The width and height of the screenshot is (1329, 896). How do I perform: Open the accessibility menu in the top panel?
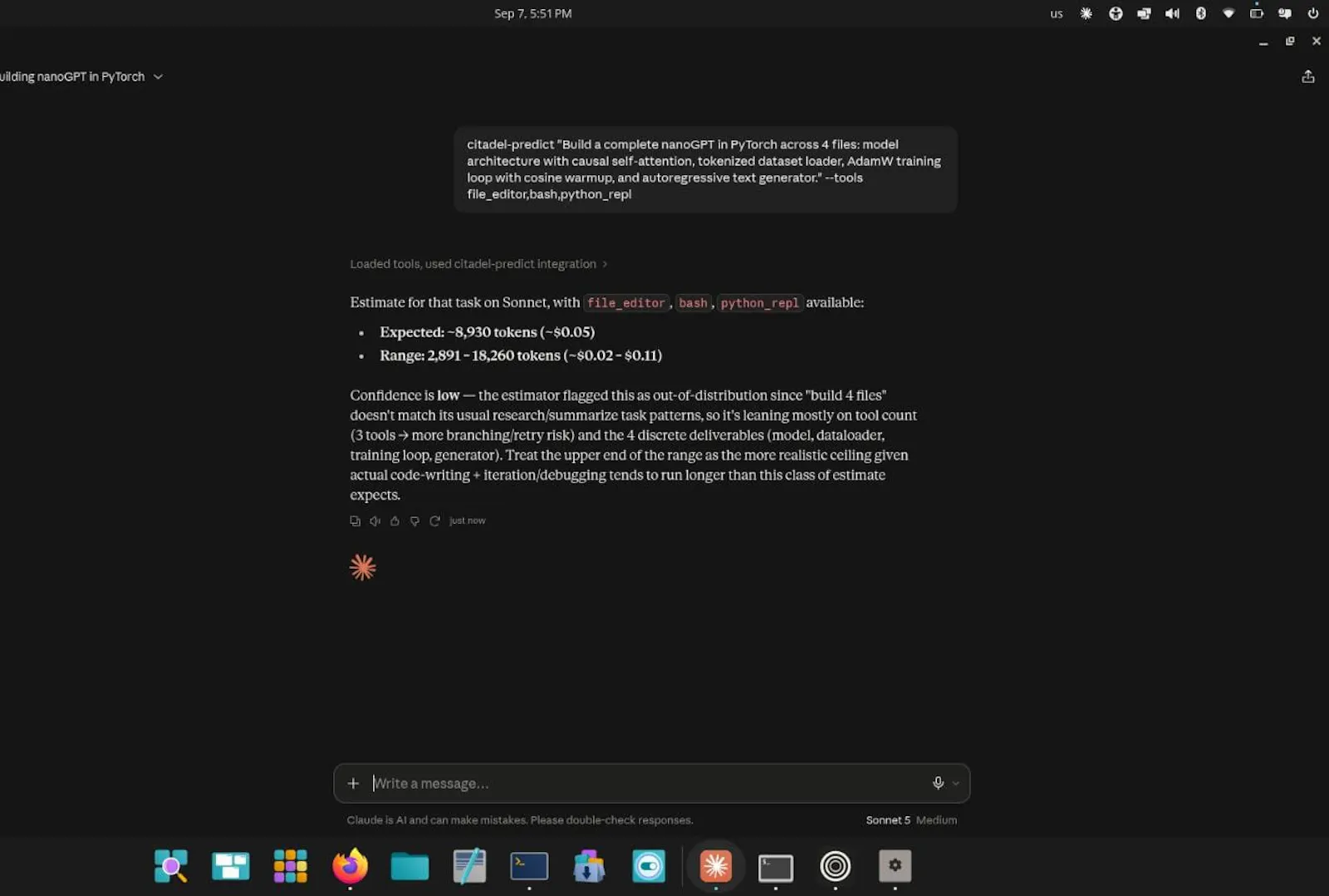[1116, 13]
